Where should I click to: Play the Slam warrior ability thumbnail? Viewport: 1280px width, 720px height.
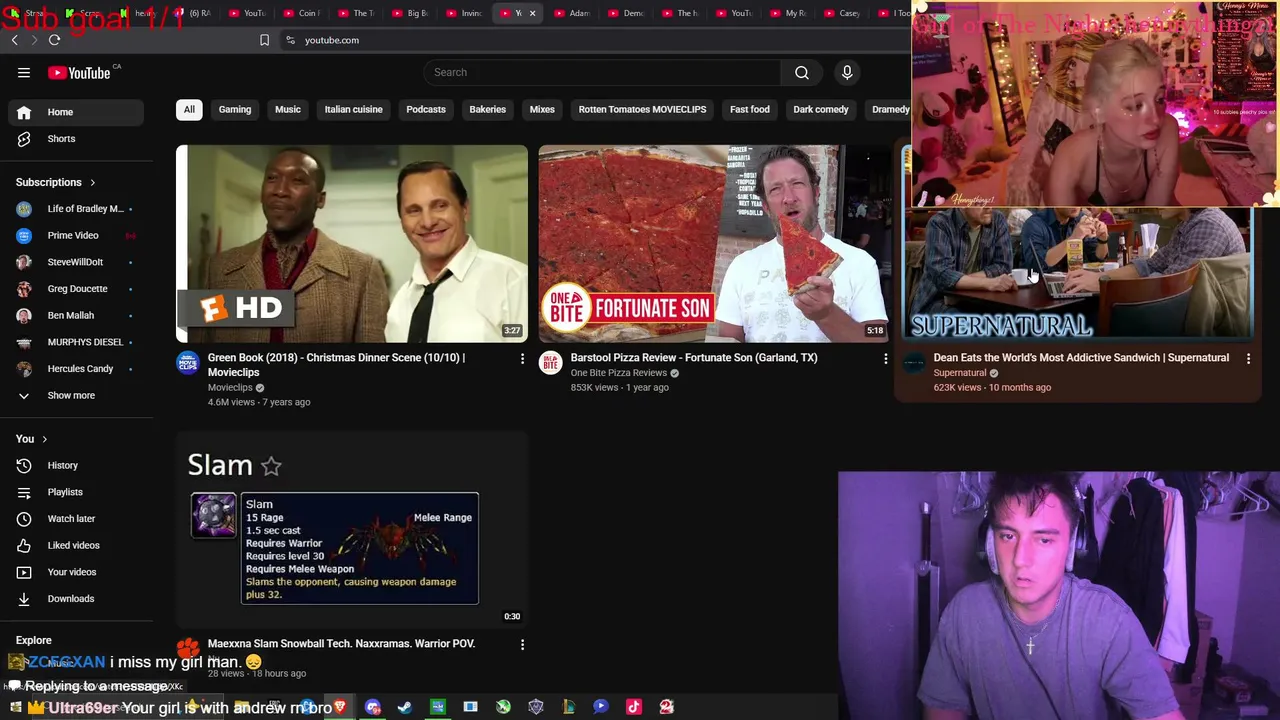click(x=352, y=530)
